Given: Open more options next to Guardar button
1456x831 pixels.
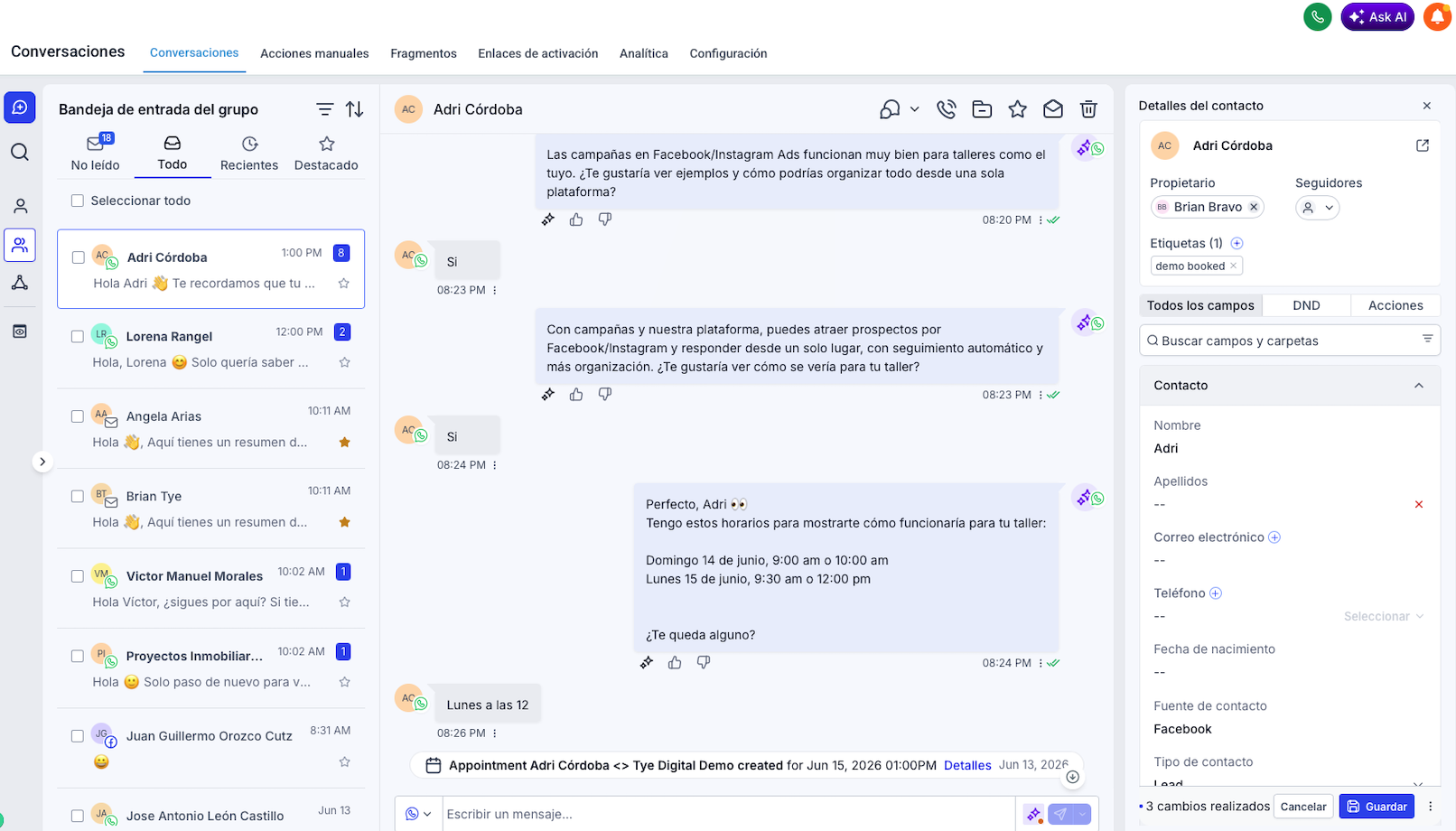Looking at the screenshot, I should pyautogui.click(x=1430, y=807).
